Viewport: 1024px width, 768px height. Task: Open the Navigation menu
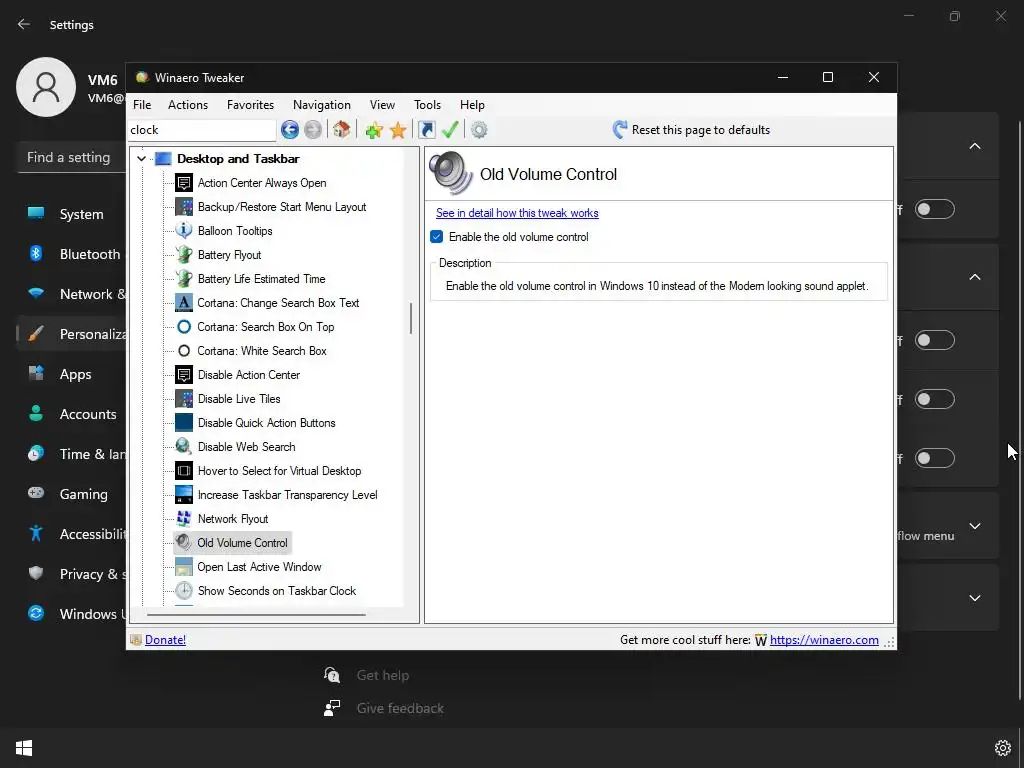(x=321, y=105)
